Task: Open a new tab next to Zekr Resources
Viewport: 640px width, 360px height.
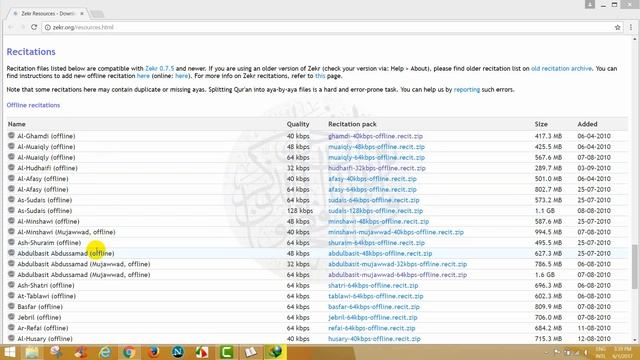Action: [97, 14]
